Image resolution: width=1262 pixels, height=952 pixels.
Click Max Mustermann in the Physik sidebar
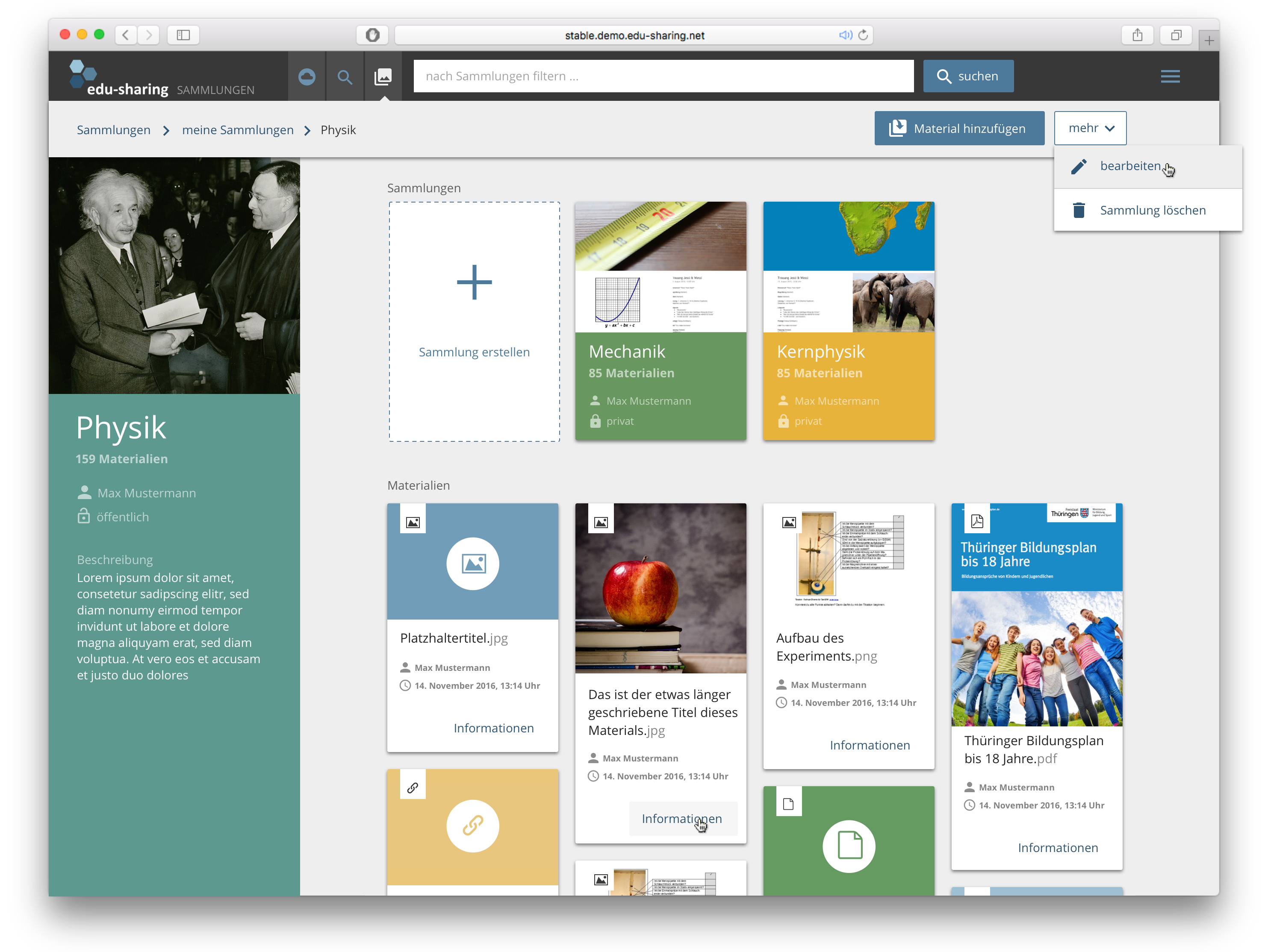[147, 493]
